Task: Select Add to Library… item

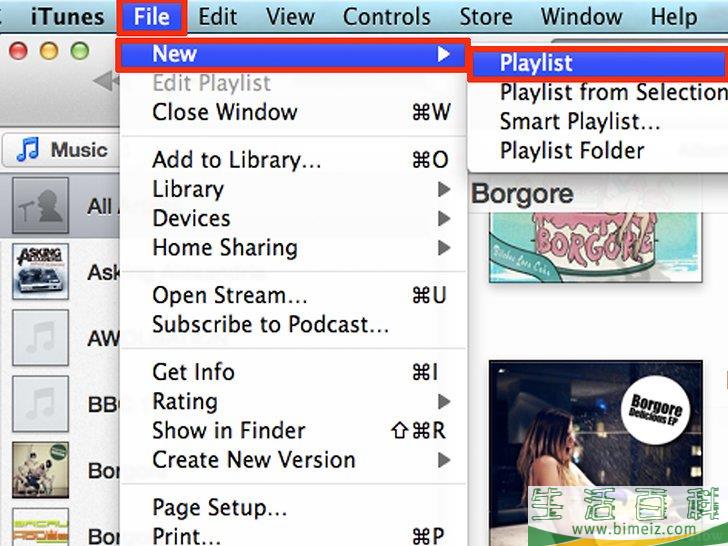Action: point(292,160)
